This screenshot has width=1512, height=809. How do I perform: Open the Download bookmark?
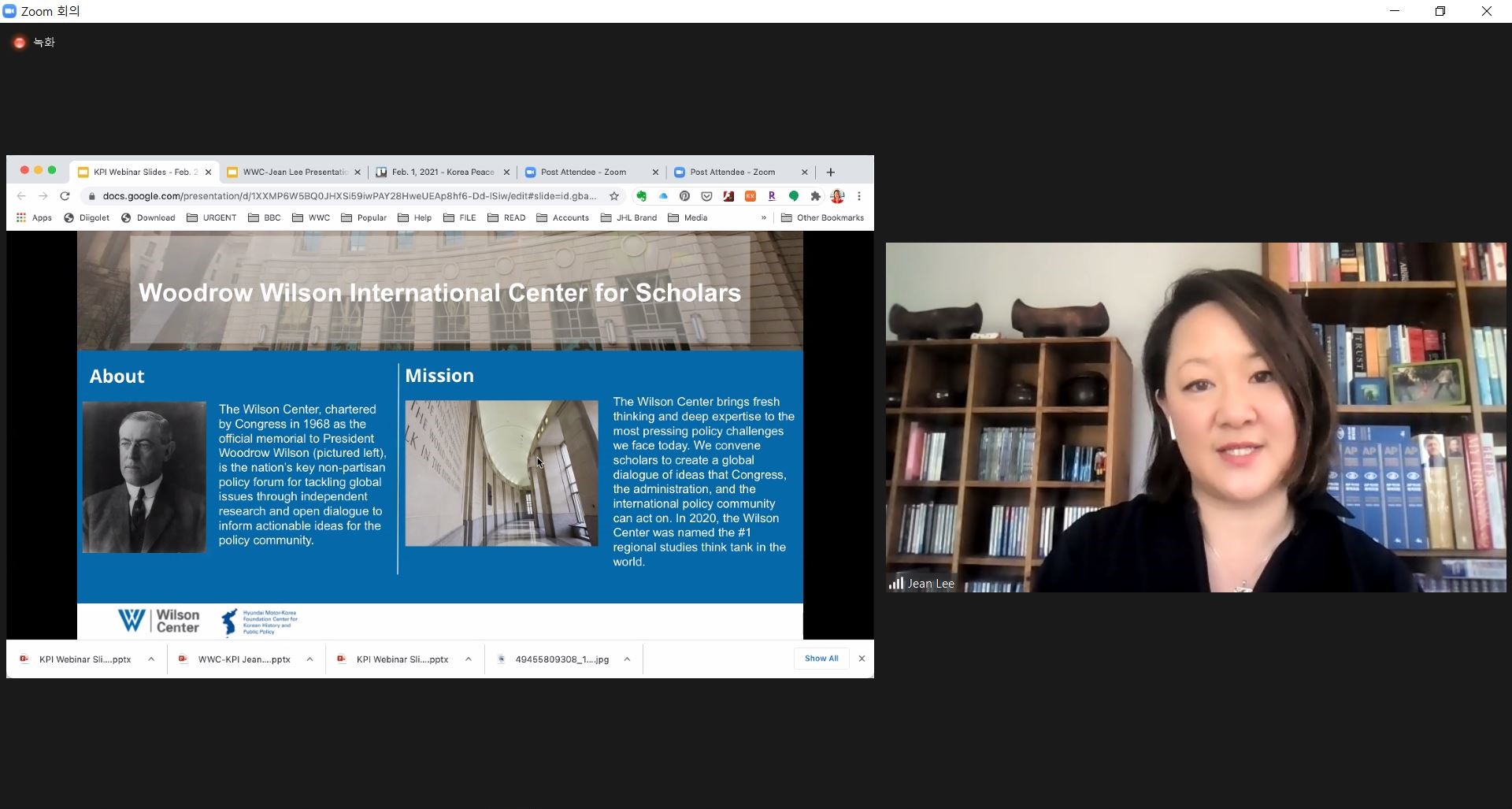click(148, 218)
